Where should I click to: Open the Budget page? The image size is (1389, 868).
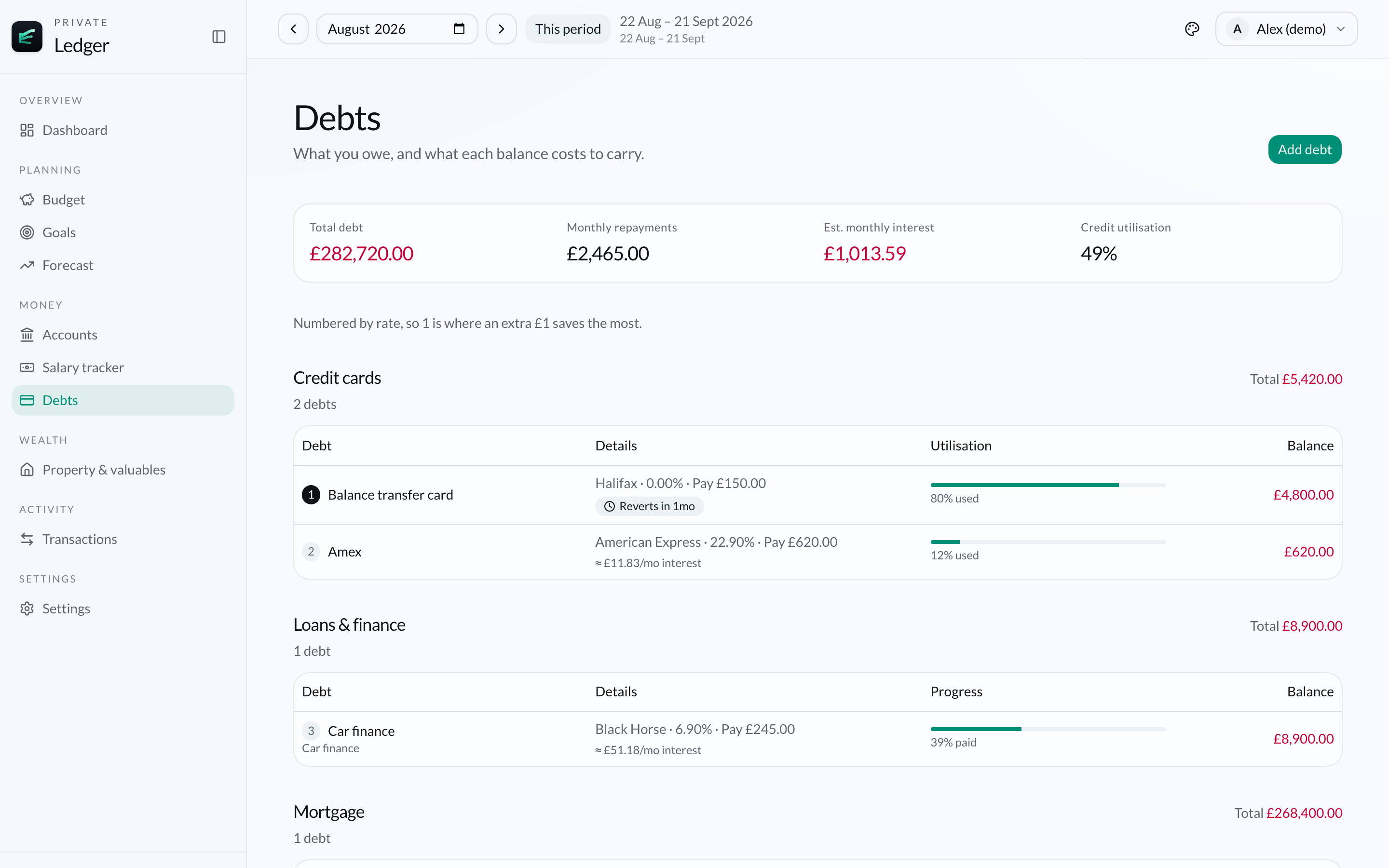(123, 200)
